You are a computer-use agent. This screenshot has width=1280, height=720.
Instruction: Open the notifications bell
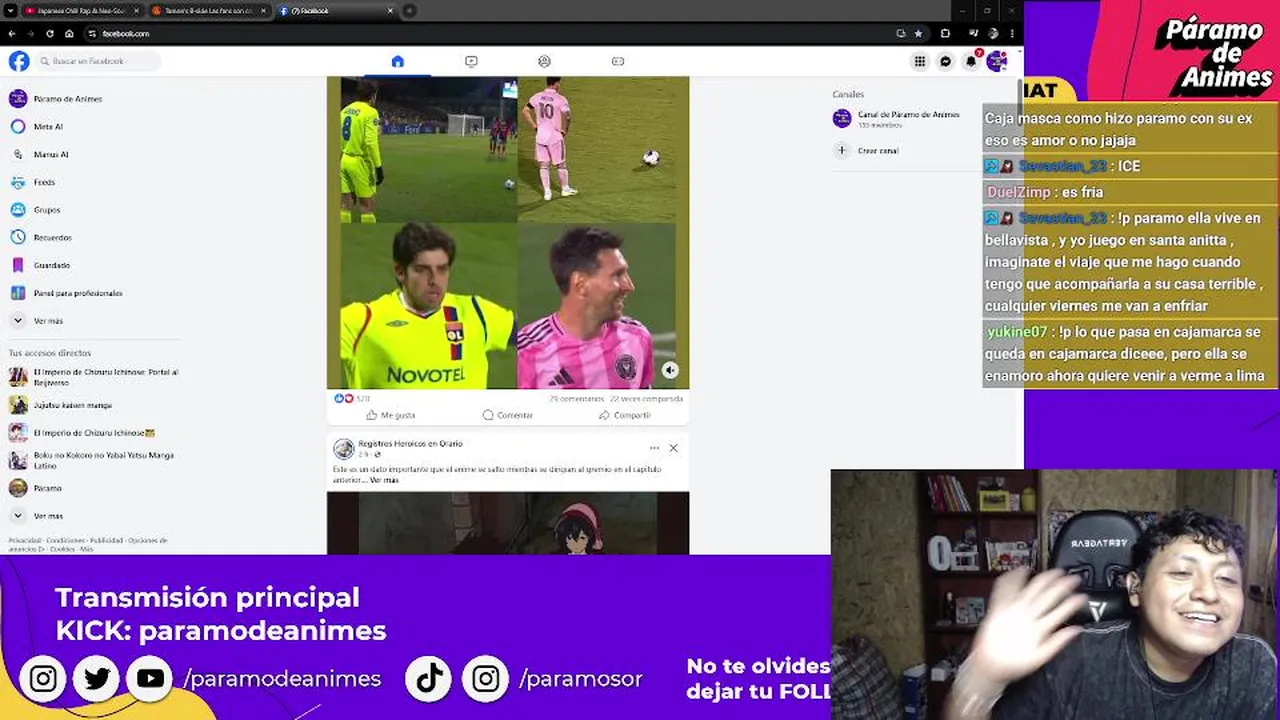pyautogui.click(x=971, y=61)
